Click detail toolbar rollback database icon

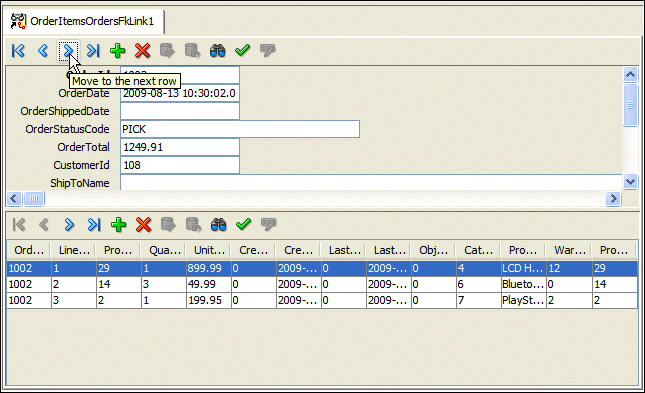tap(193, 225)
